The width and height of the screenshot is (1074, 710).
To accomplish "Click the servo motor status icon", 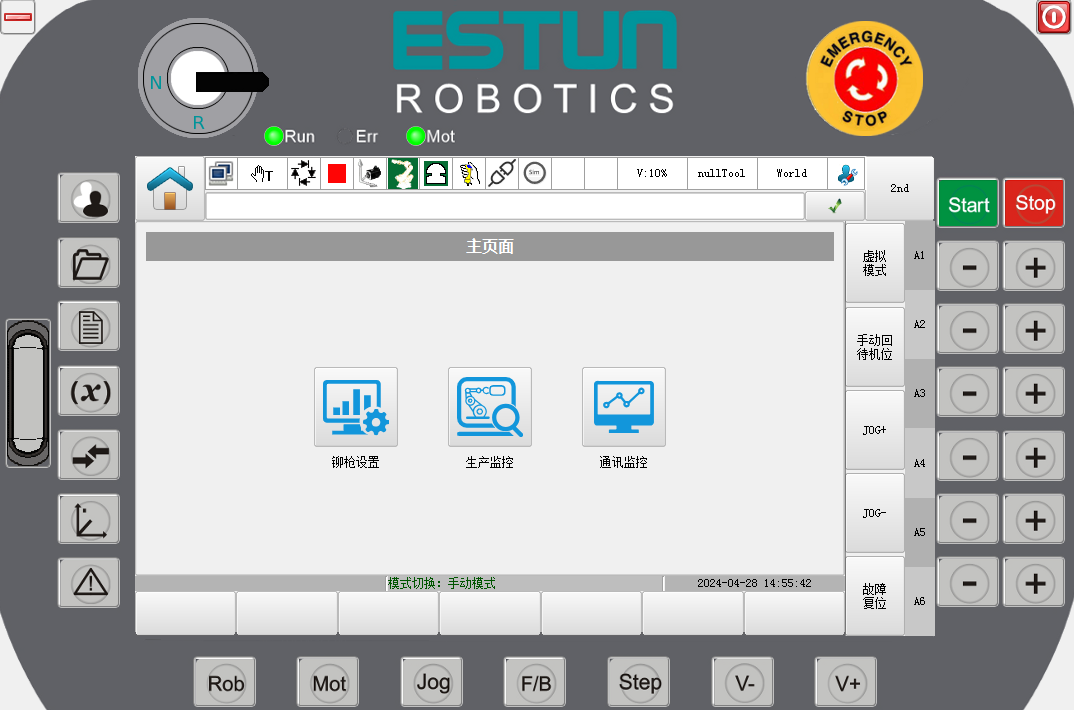I will [x=370, y=173].
